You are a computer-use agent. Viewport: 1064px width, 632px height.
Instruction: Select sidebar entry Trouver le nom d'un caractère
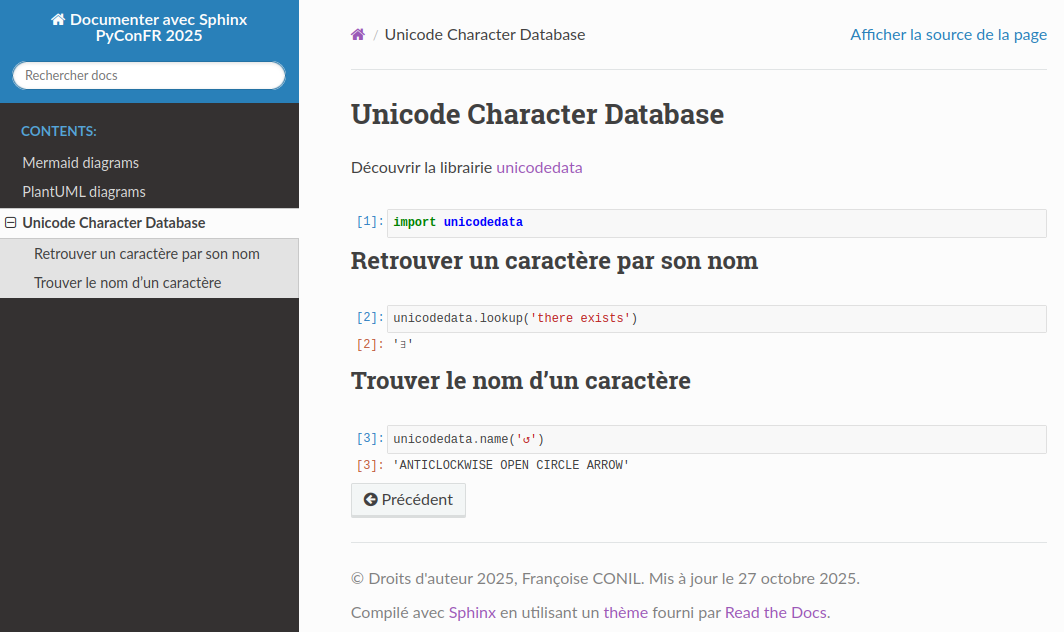coord(128,283)
